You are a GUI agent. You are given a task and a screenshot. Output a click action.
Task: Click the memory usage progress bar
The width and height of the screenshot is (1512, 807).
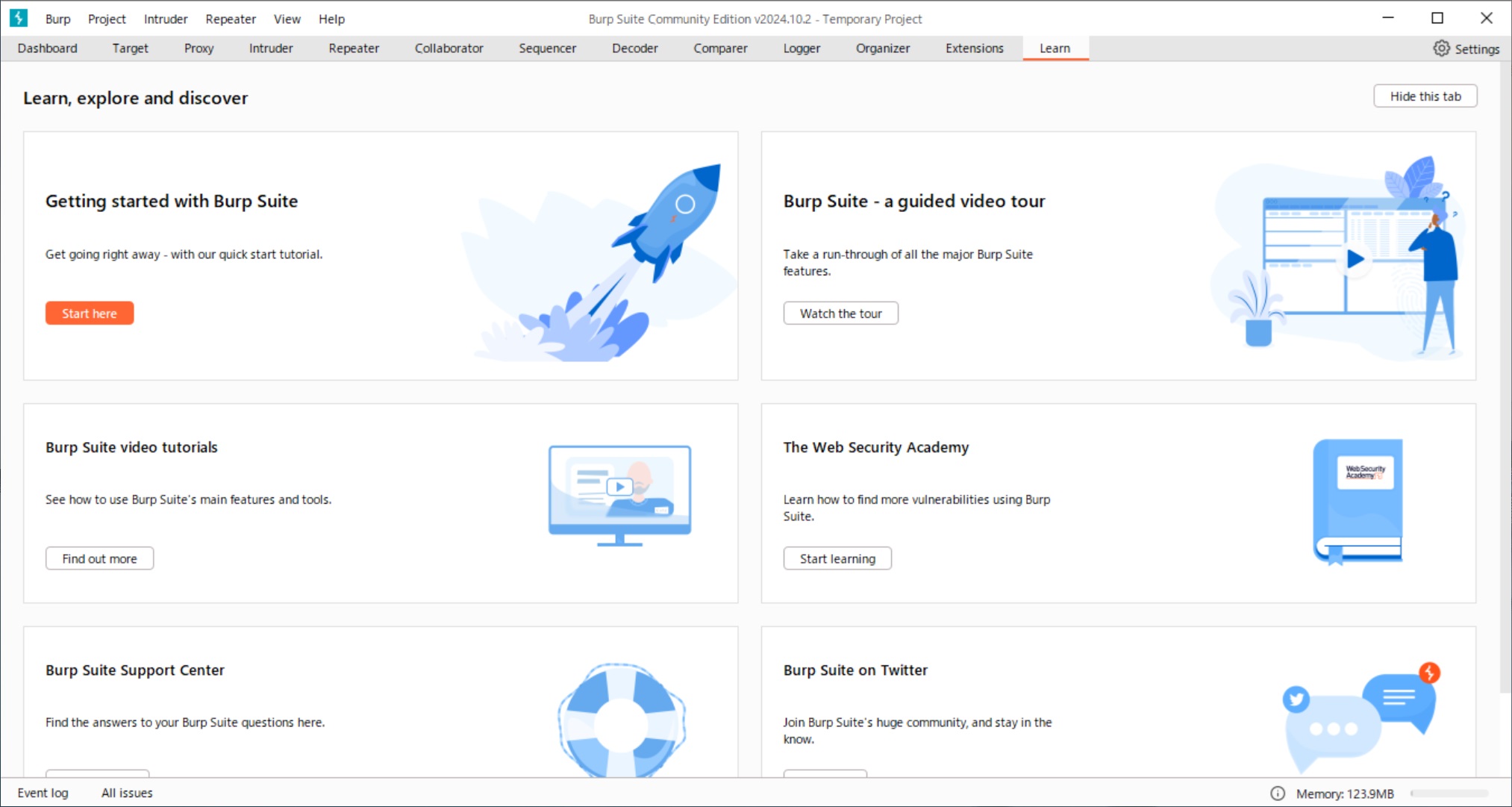click(x=1449, y=794)
